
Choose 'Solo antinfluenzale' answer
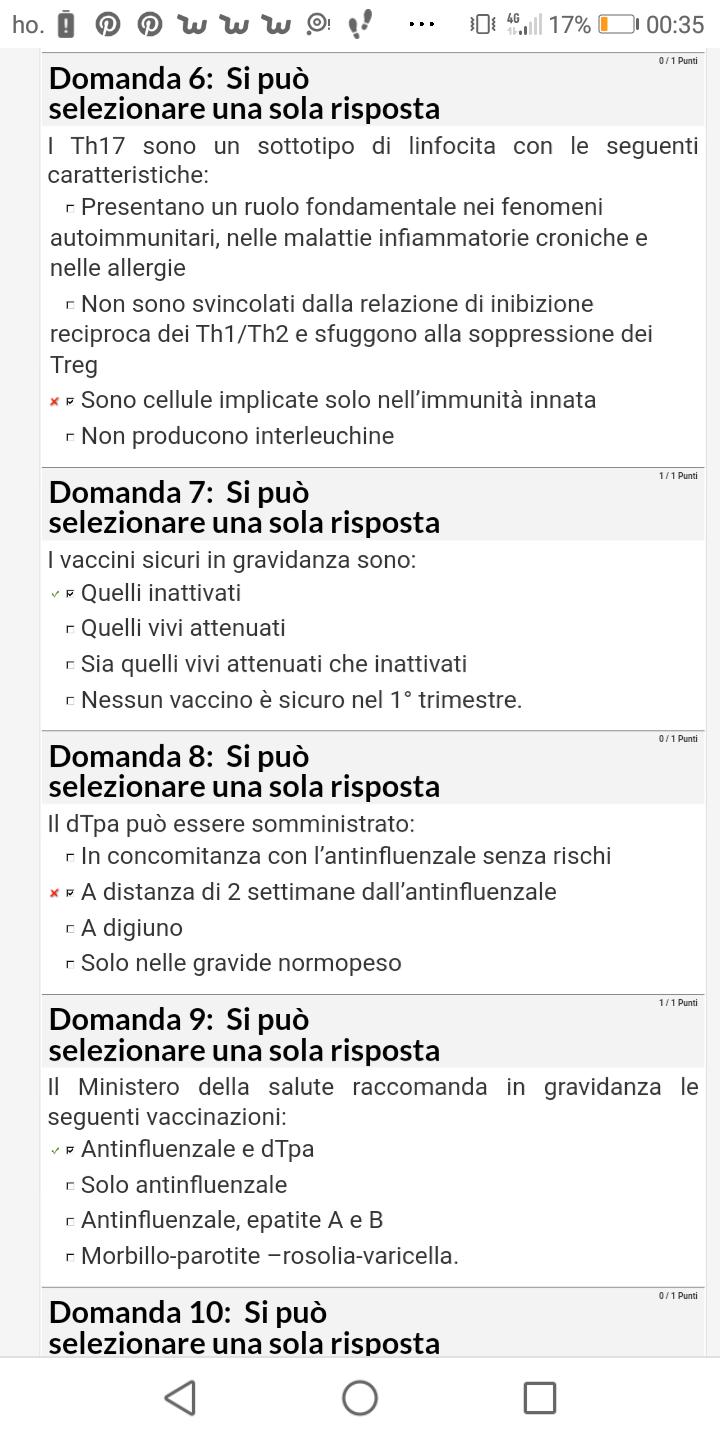tap(176, 1185)
